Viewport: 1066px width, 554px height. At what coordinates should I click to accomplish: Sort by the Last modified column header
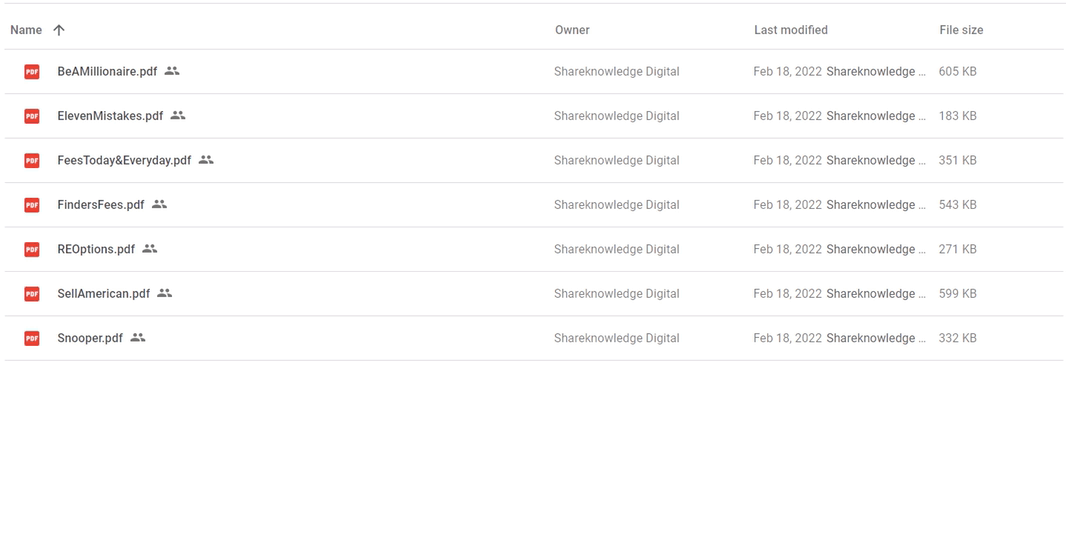(x=791, y=30)
